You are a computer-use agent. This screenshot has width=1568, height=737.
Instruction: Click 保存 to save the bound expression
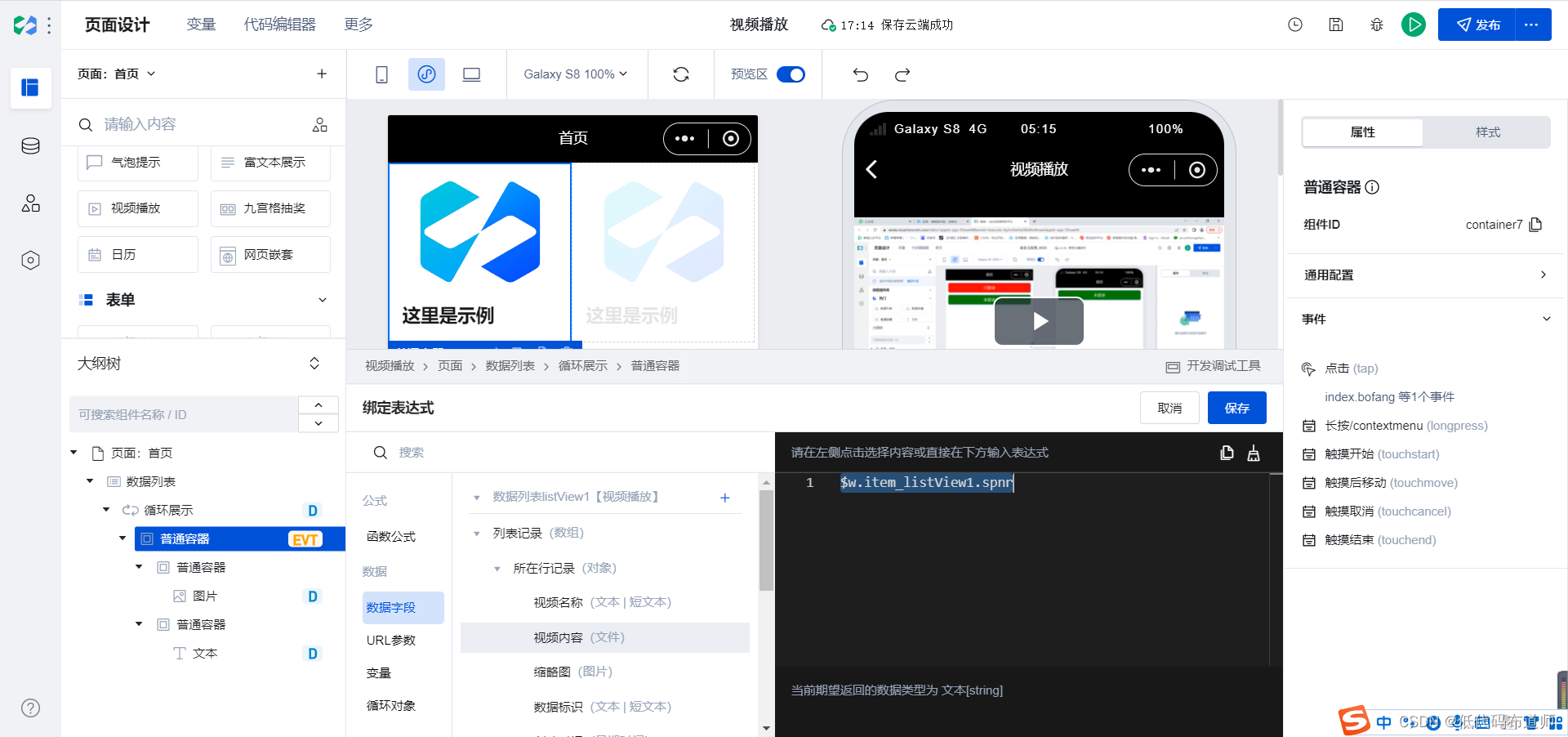[1237, 408]
